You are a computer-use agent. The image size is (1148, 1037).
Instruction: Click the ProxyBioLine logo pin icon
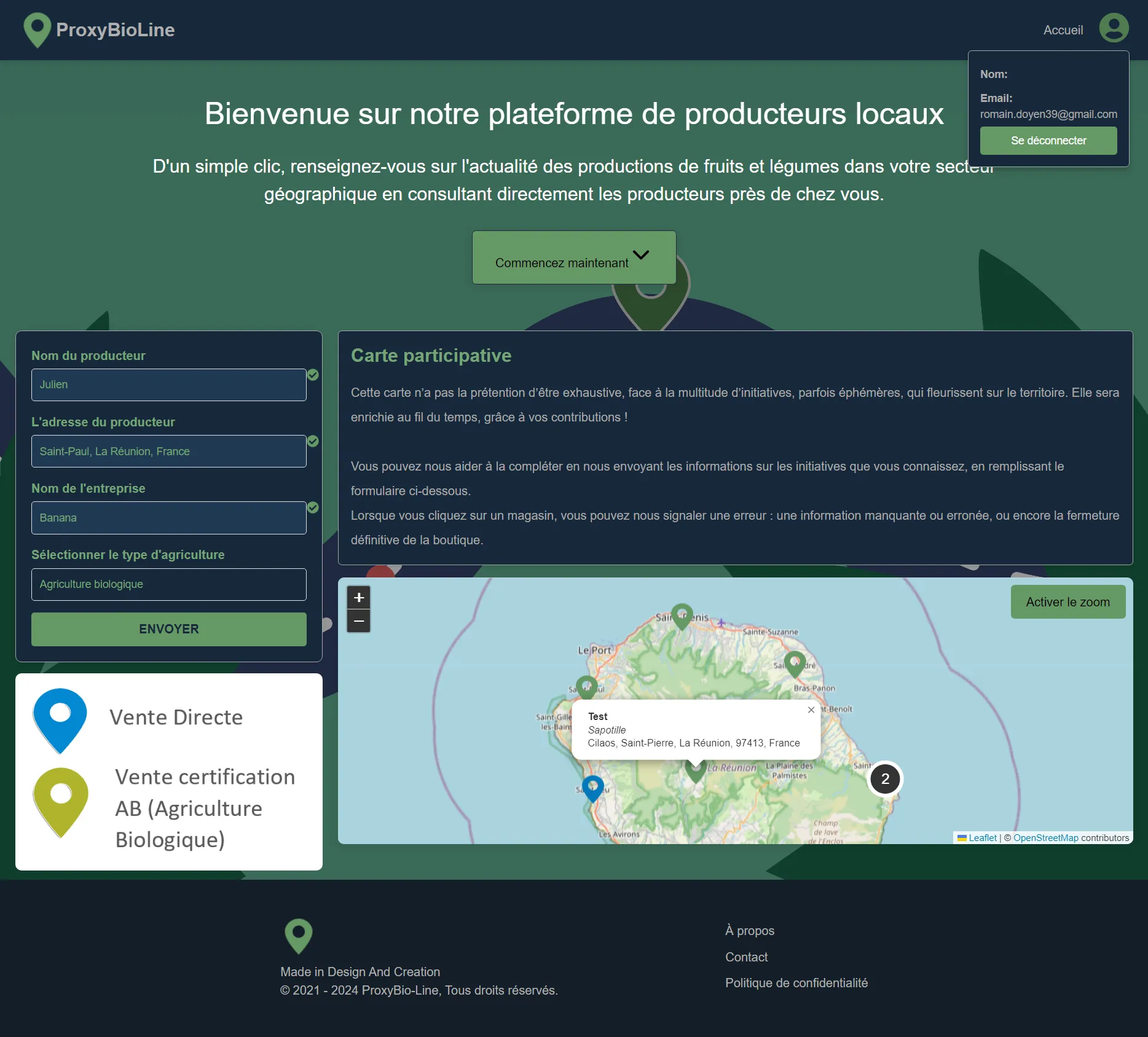click(37, 29)
